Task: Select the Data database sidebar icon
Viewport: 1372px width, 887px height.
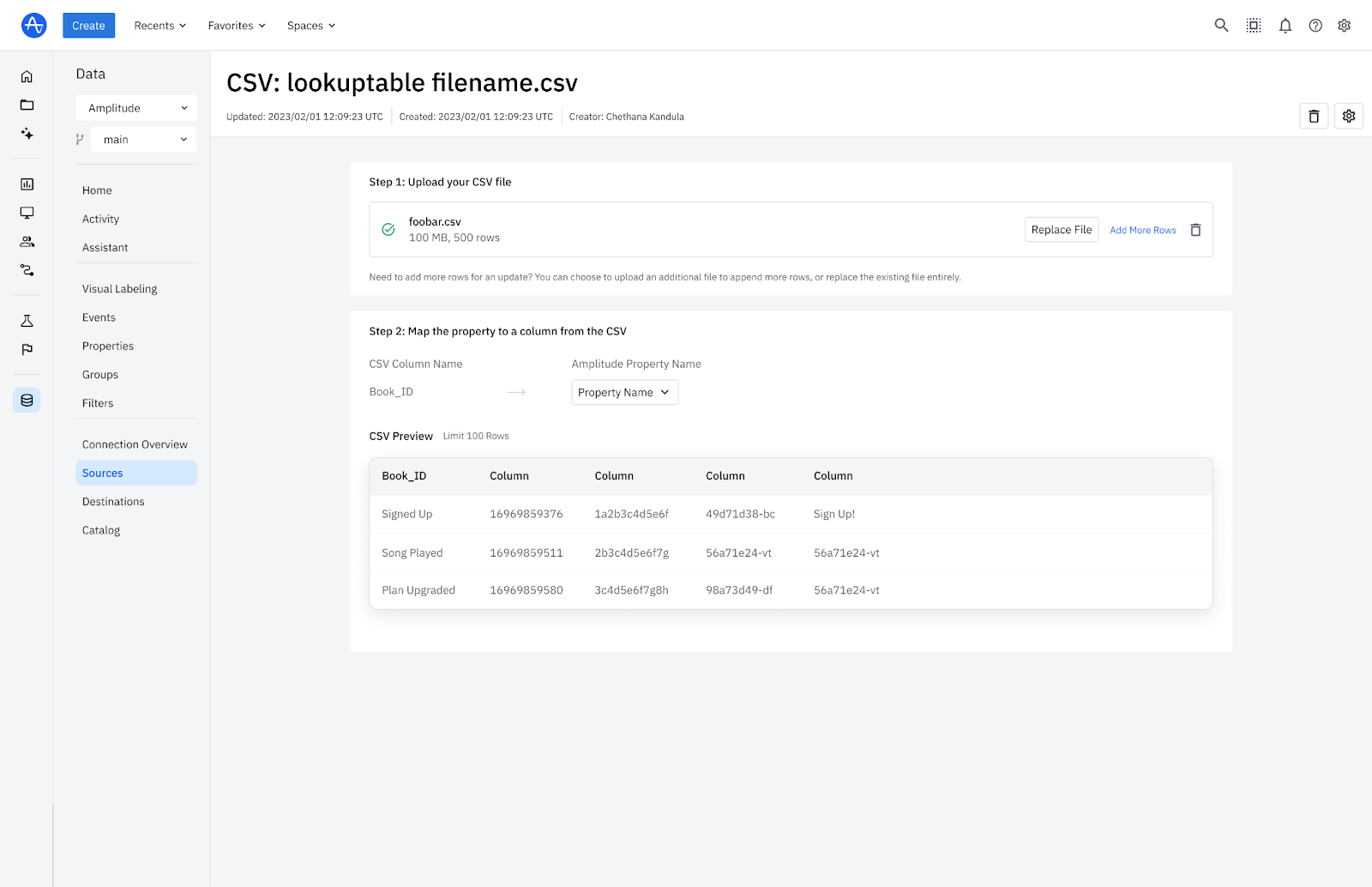Action: click(x=27, y=400)
